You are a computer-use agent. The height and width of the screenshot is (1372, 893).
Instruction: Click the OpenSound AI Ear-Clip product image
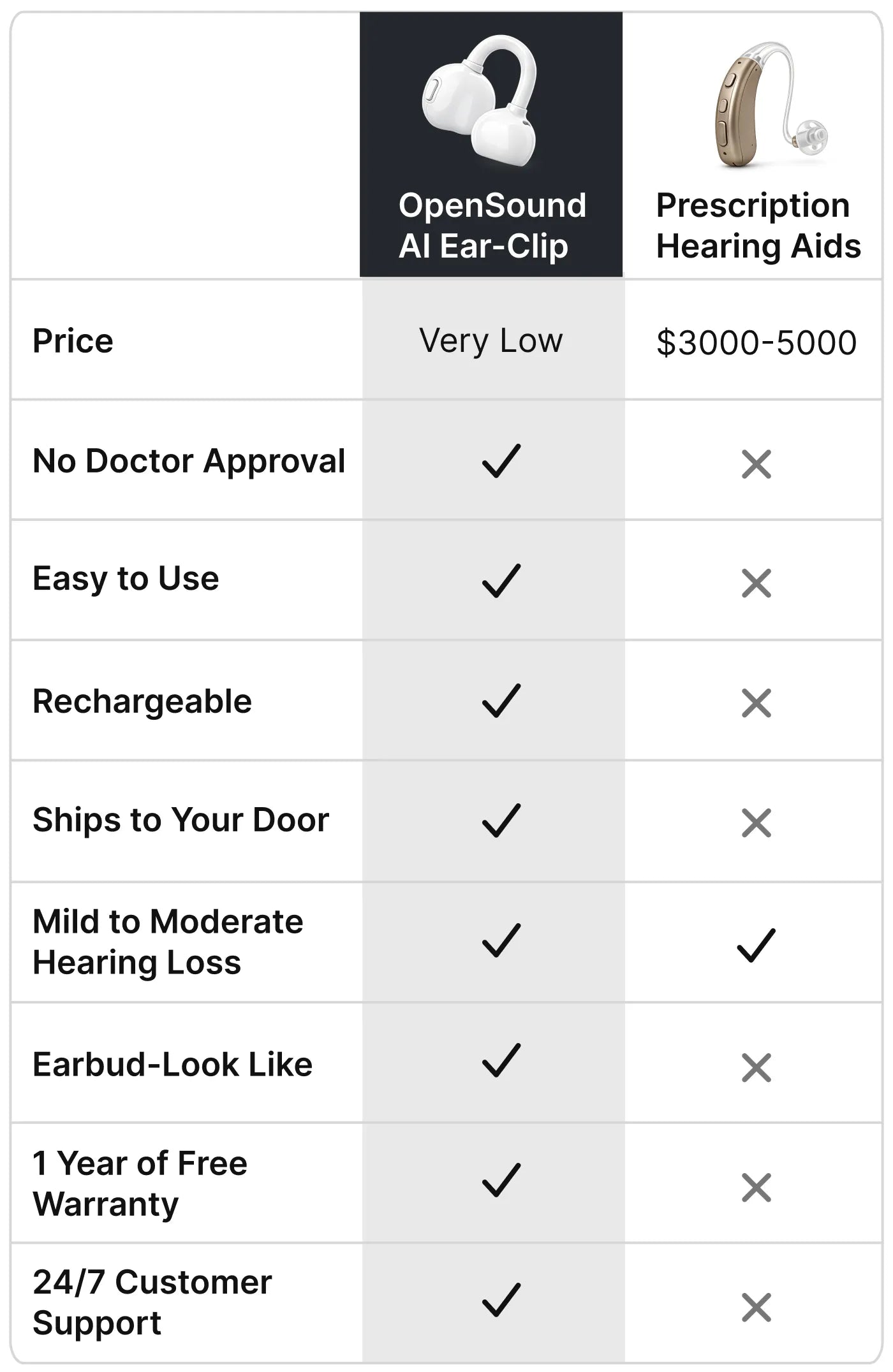coord(480,100)
